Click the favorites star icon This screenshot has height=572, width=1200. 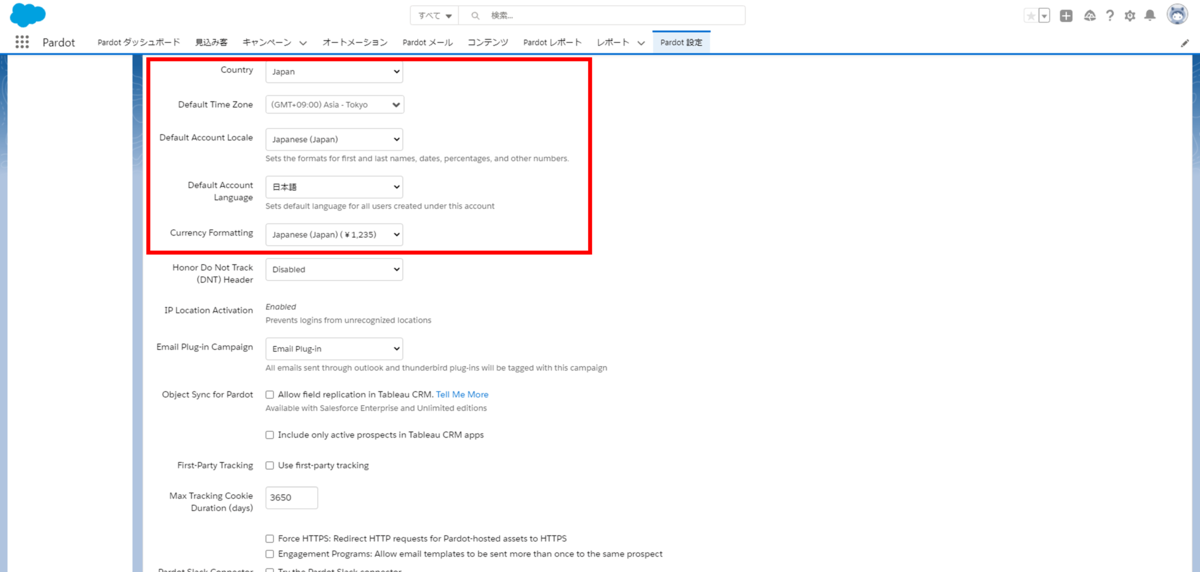[x=1031, y=16]
